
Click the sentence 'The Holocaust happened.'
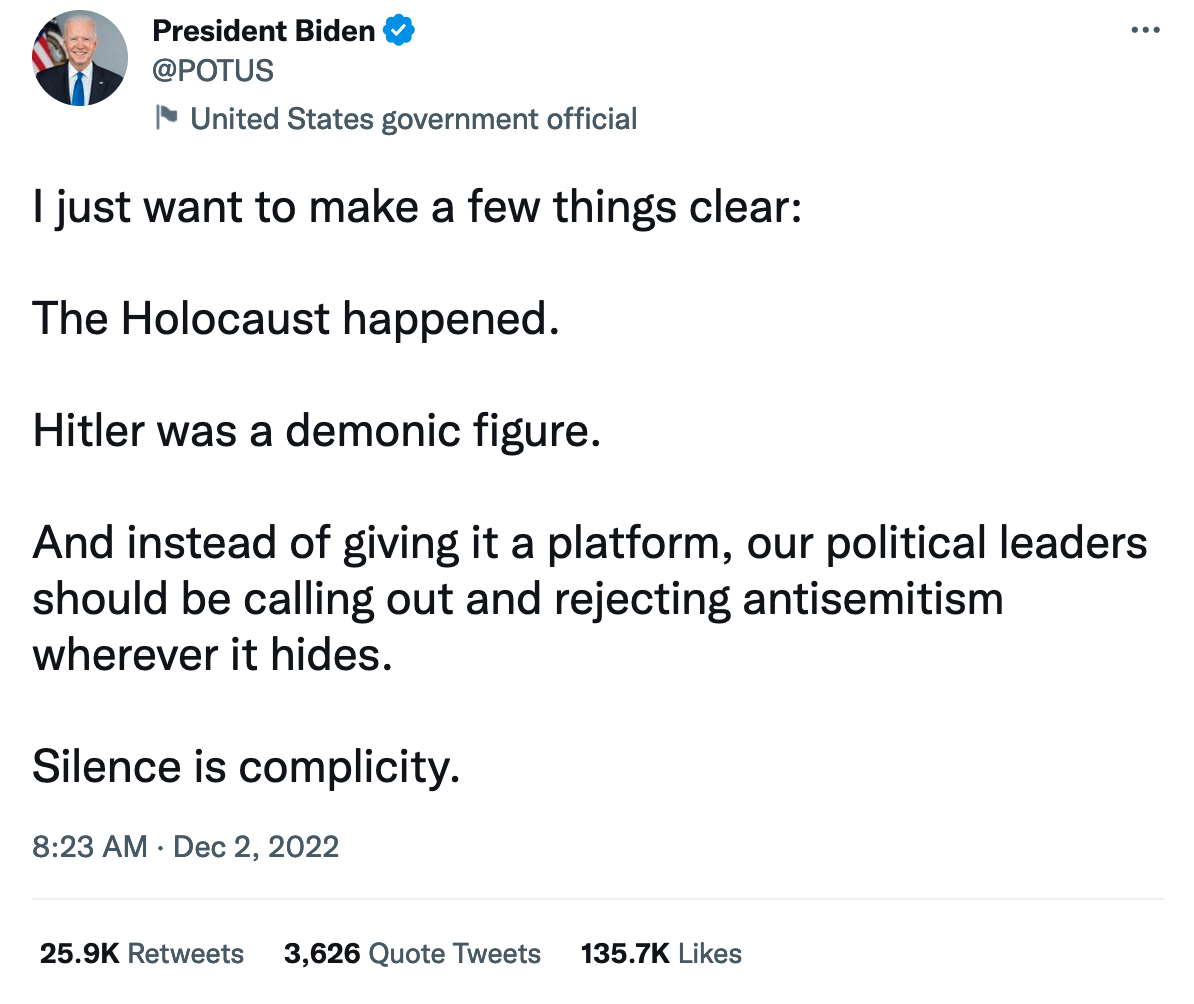(x=293, y=320)
